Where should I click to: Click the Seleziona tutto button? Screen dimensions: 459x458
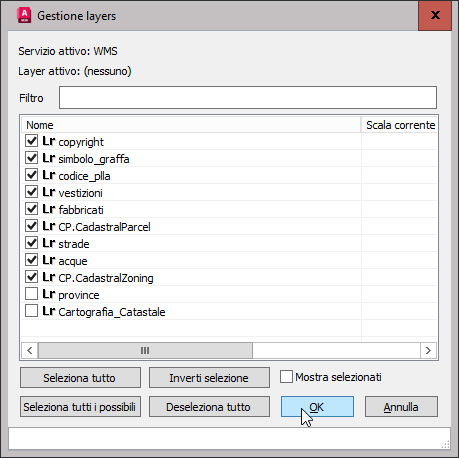tap(80, 378)
